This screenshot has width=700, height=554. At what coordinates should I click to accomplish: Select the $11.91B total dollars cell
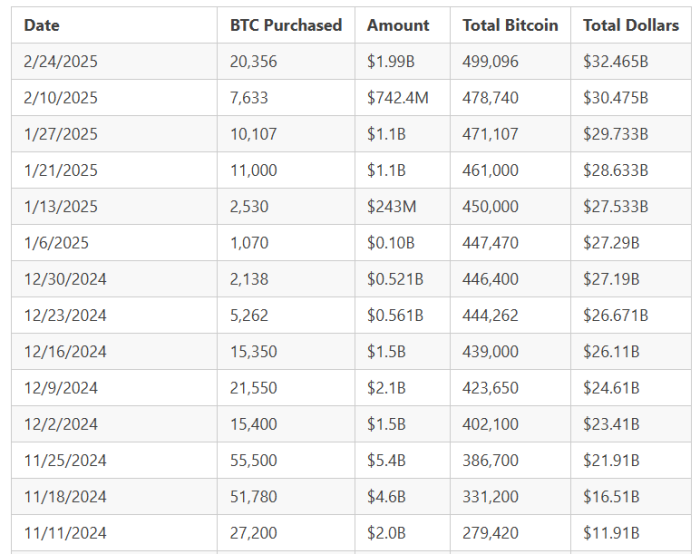tap(611, 534)
